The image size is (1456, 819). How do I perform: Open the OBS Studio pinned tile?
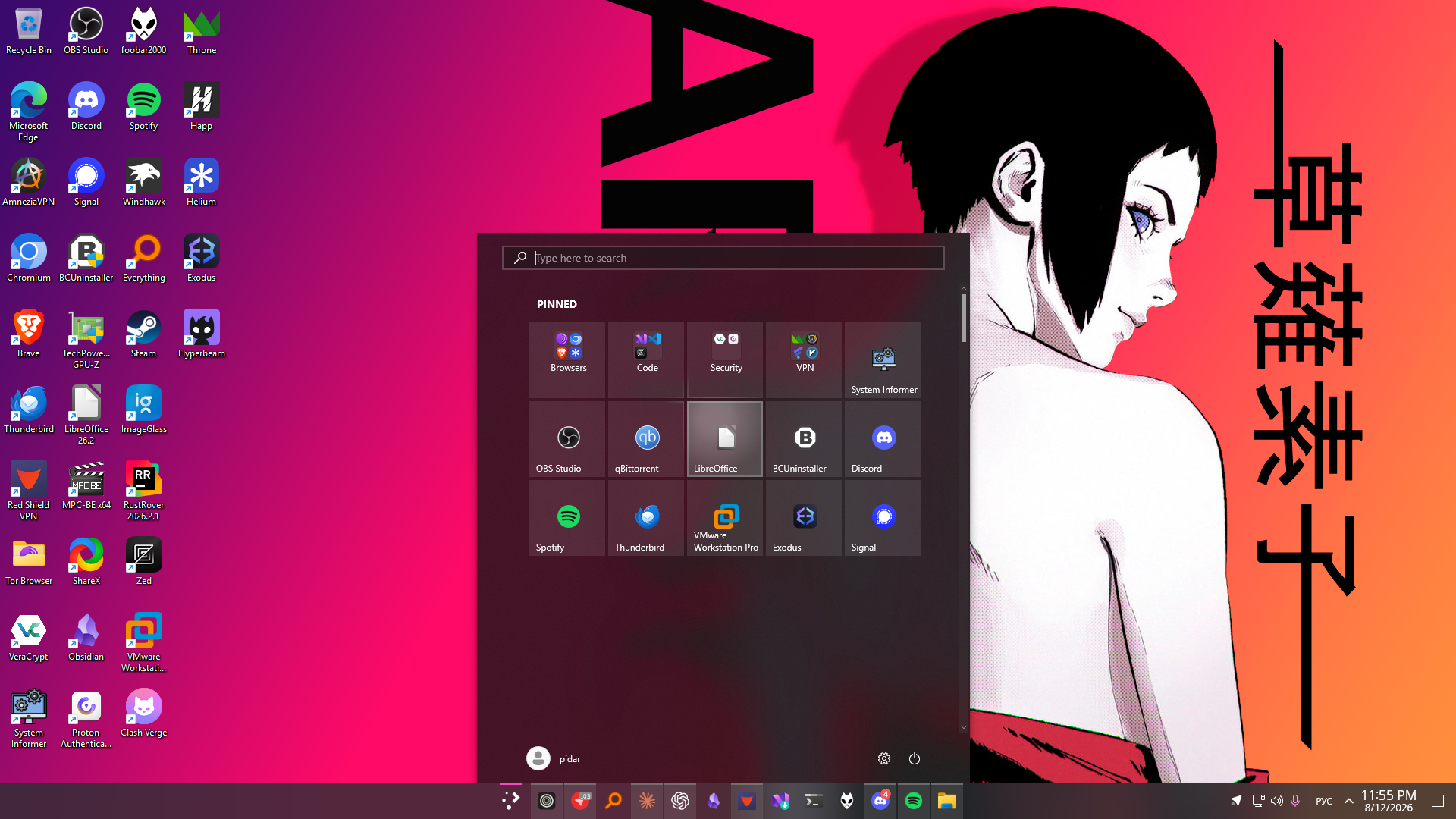pyautogui.click(x=567, y=439)
